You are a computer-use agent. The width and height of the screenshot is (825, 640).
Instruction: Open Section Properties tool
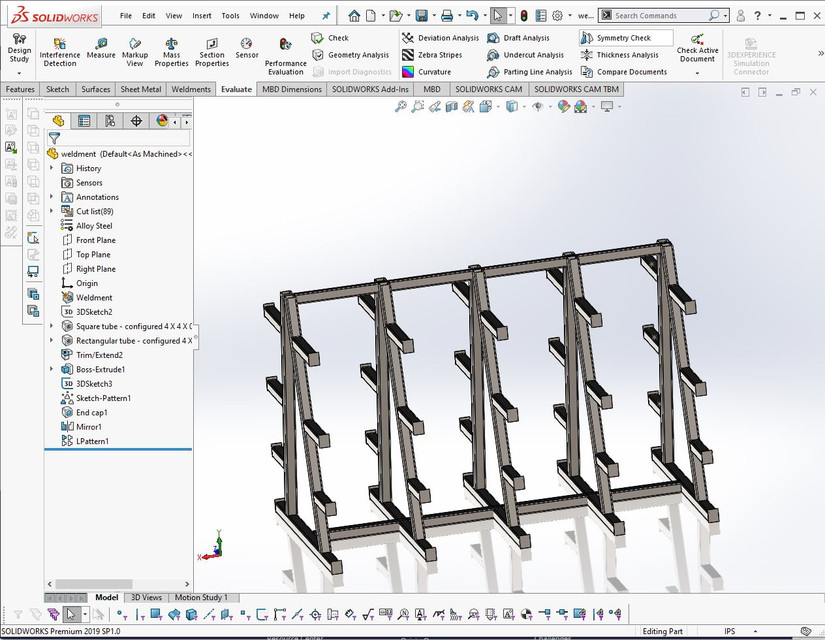[x=211, y=50]
